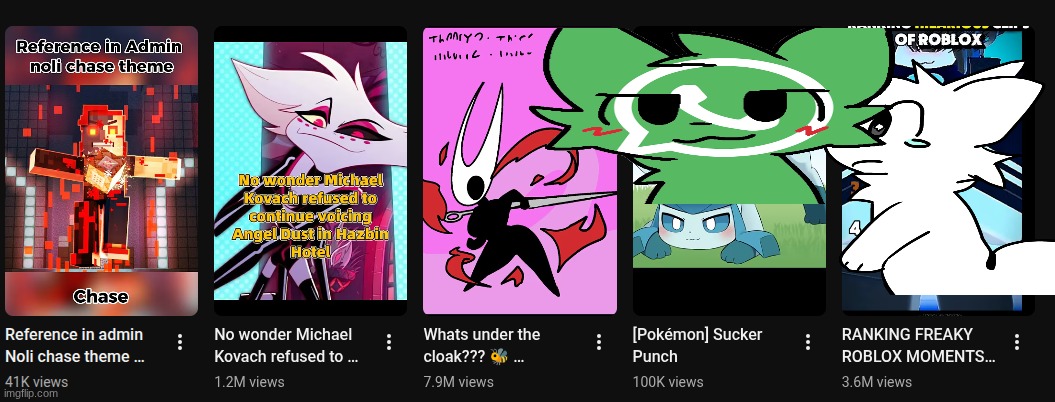Click the title Whats under the cloak???
This screenshot has width=1055, height=402.
pyautogui.click(x=482, y=345)
